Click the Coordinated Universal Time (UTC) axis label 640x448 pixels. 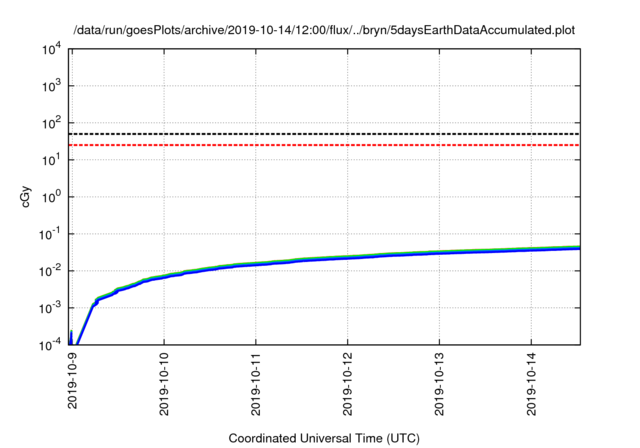pos(324,439)
